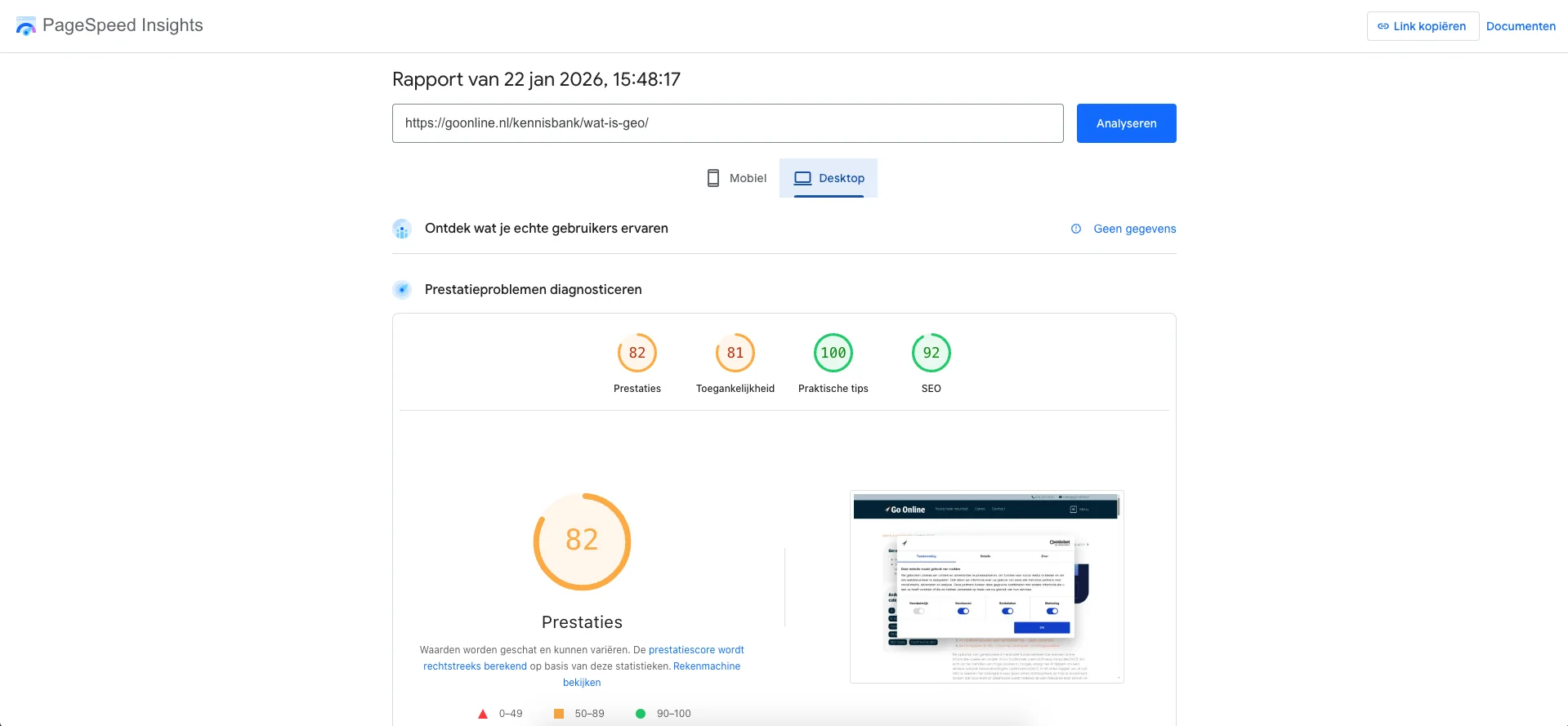Click the info icon beside Geen gegevens
The width and height of the screenshot is (1568, 726).
click(1076, 229)
